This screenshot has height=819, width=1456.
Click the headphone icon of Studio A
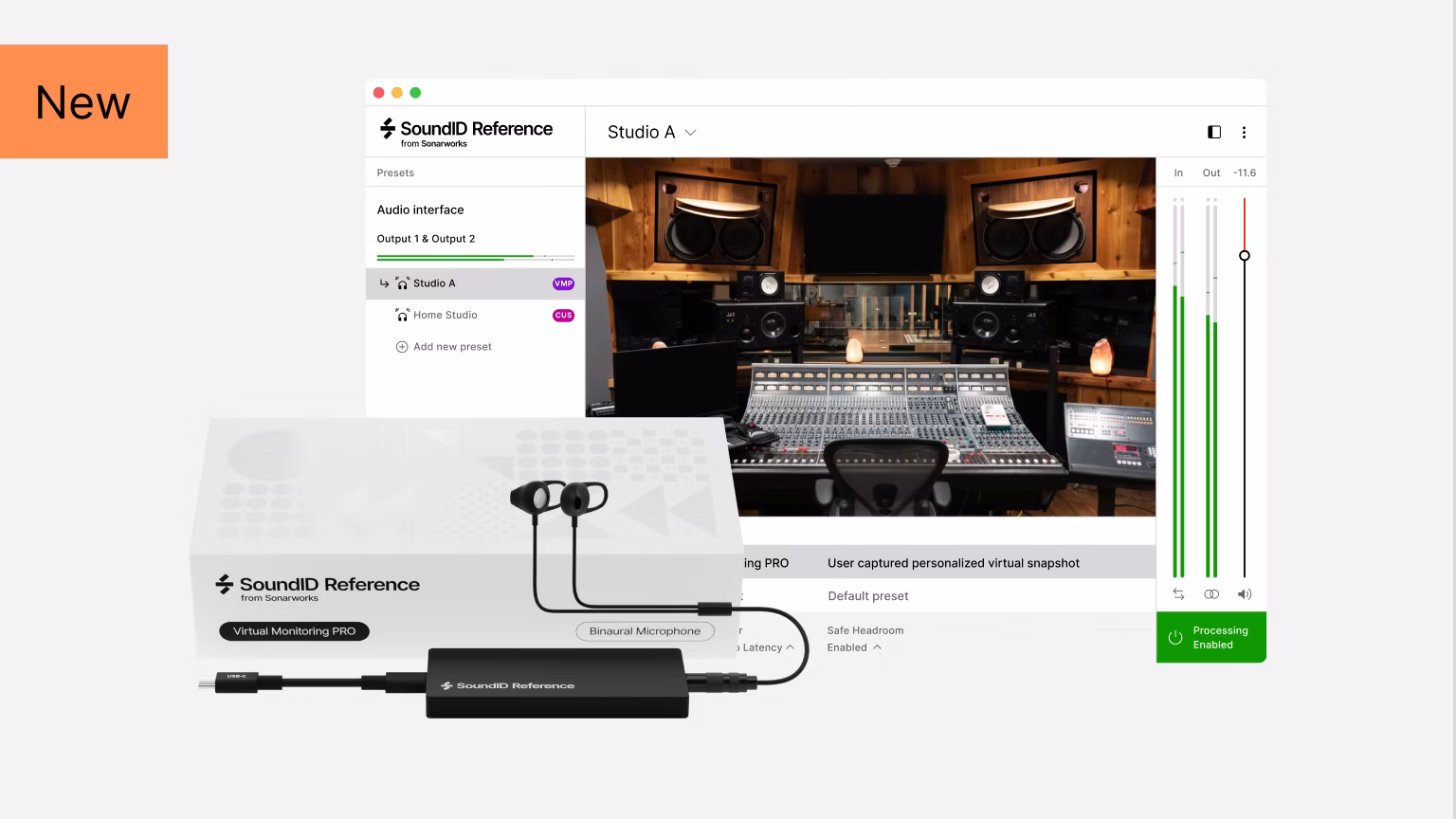click(402, 283)
